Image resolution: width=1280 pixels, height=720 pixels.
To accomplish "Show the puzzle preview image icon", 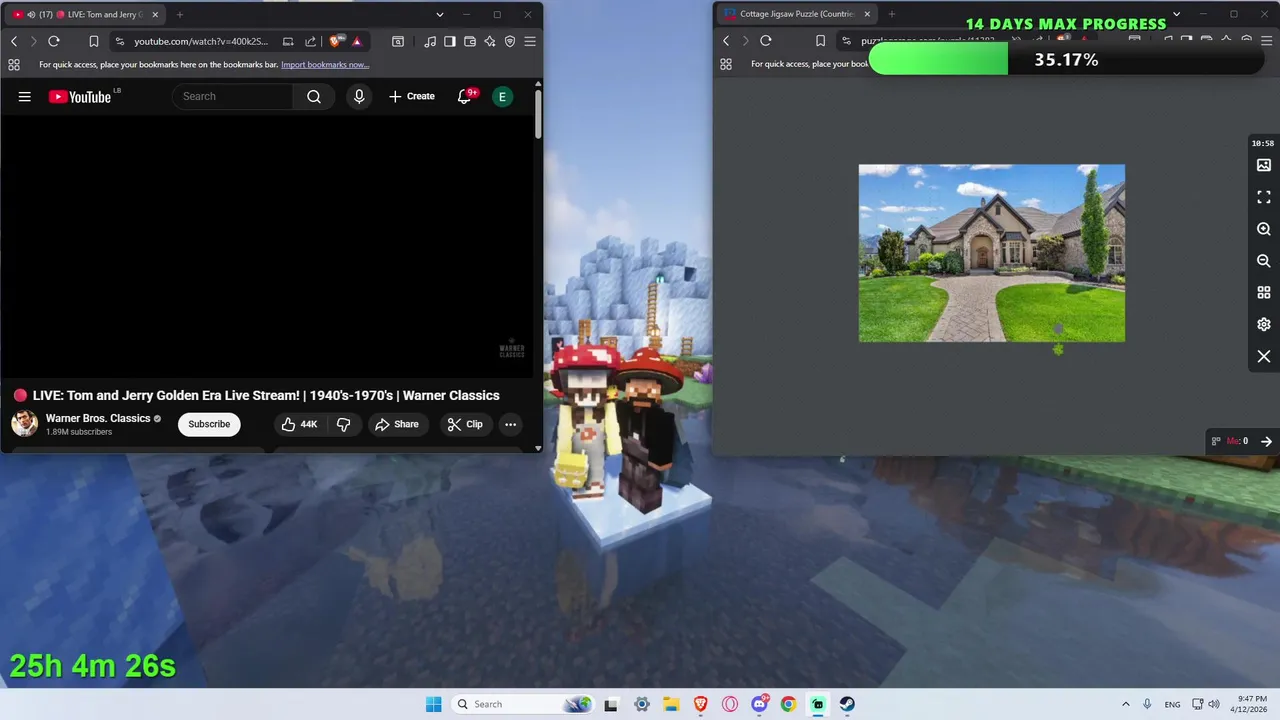I will 1264,165.
